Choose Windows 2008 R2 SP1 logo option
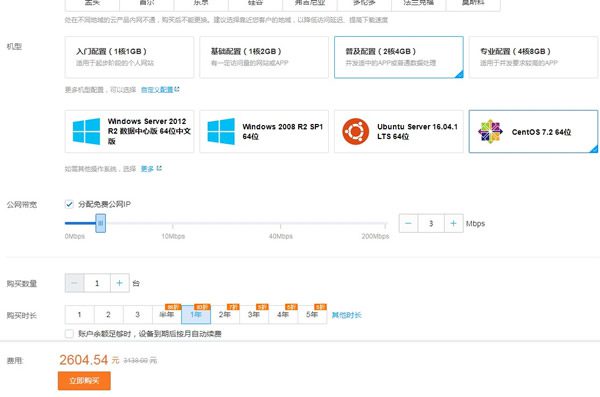 click(x=264, y=131)
